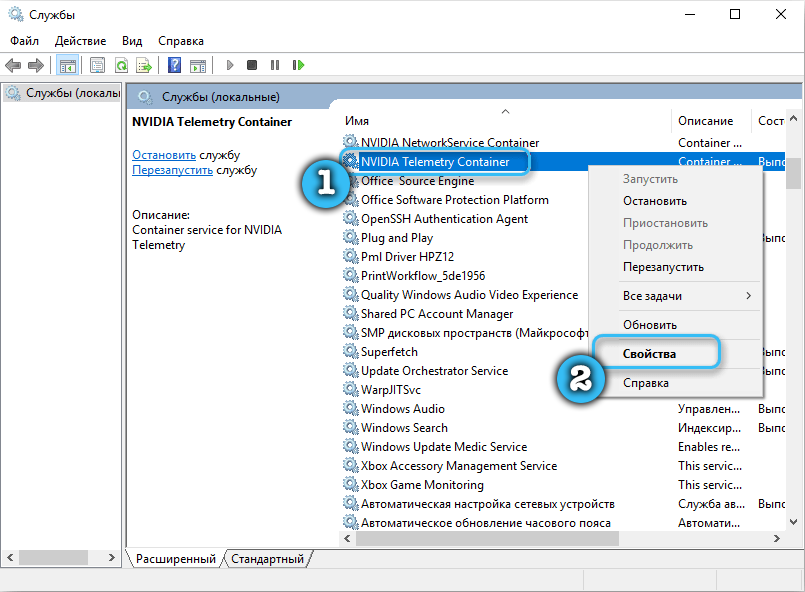Click the Export list toolbar icon
This screenshot has width=805, height=592.
coord(144,65)
